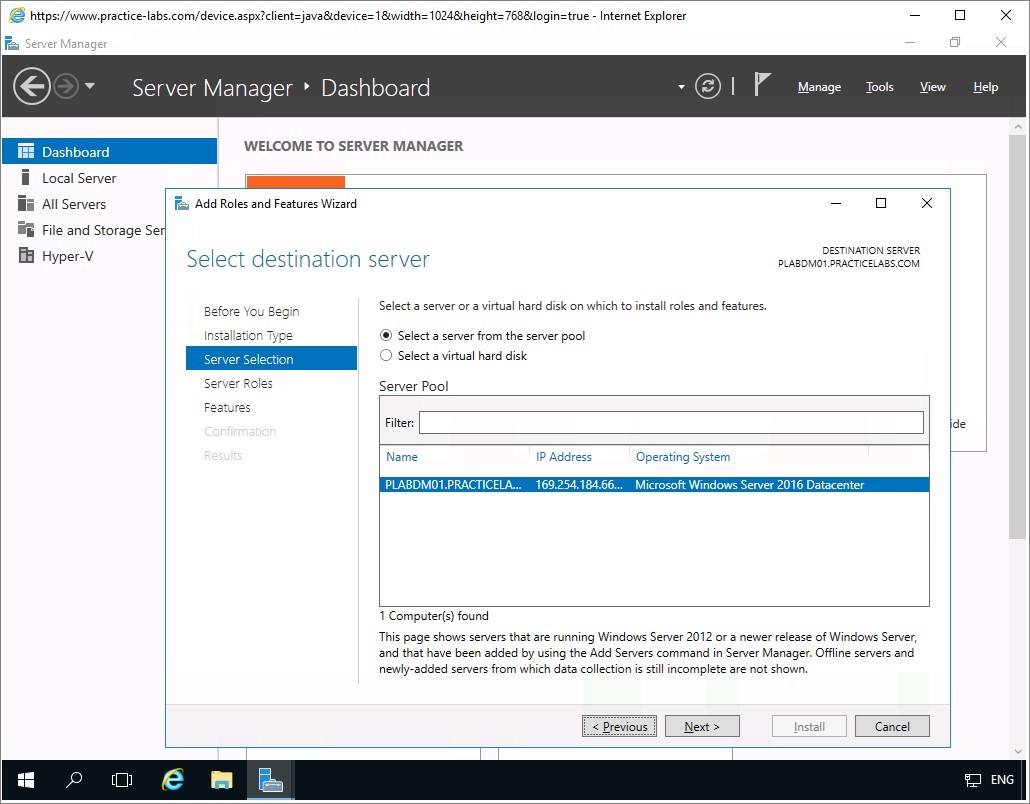Click the network tray icon
This screenshot has height=804, width=1030.
point(973,780)
